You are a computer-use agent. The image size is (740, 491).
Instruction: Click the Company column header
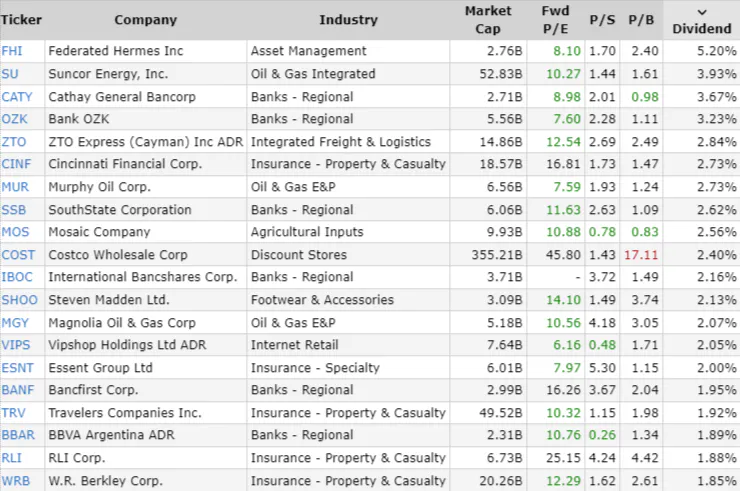[x=145, y=20]
